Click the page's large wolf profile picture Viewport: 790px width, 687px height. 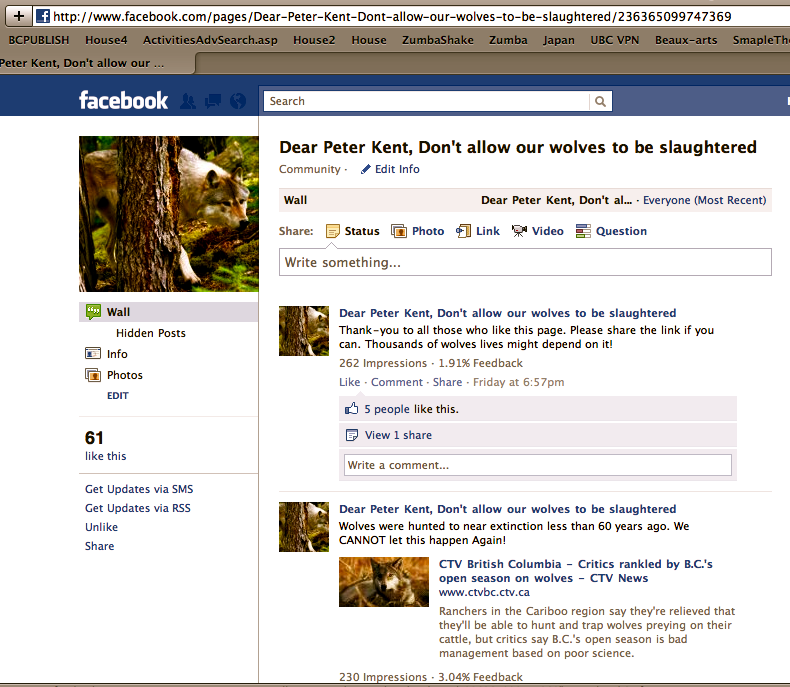click(168, 214)
